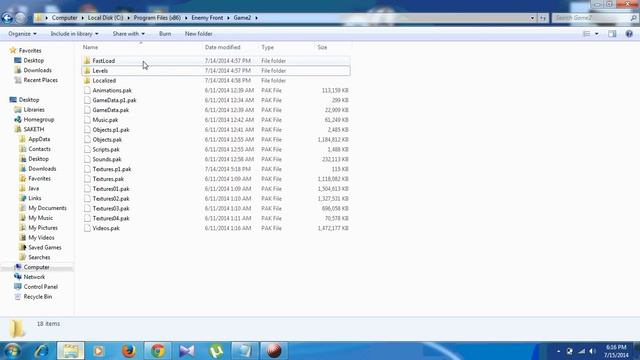
Task: Select the Textures03.pak file
Action: click(216, 208)
